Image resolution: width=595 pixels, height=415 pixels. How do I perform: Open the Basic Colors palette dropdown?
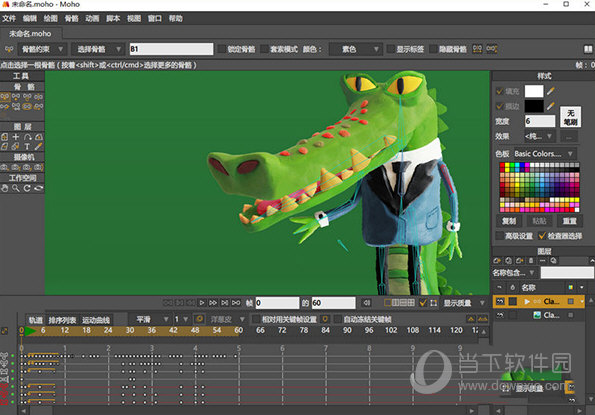(544, 154)
